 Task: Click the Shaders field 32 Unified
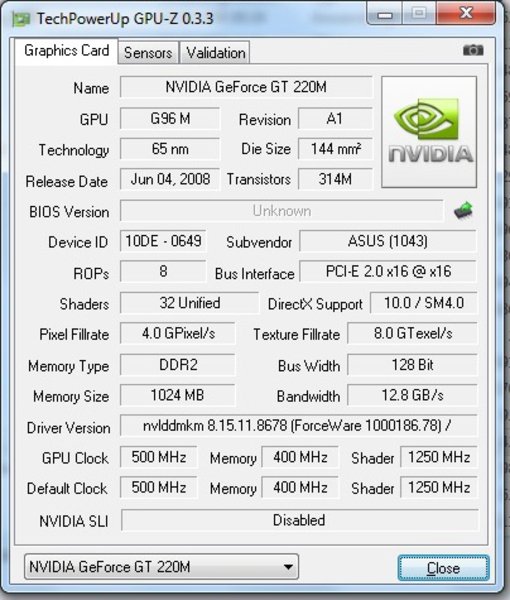point(189,303)
